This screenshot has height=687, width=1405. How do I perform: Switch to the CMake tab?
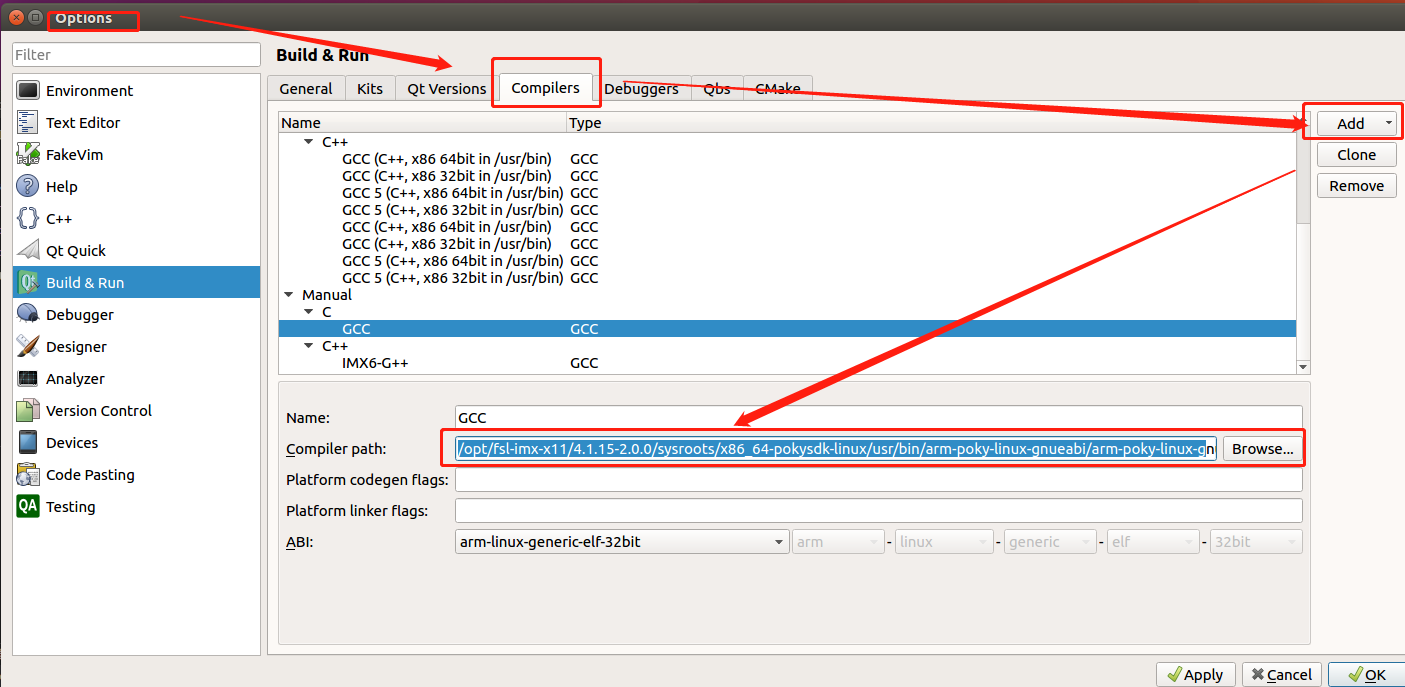778,88
